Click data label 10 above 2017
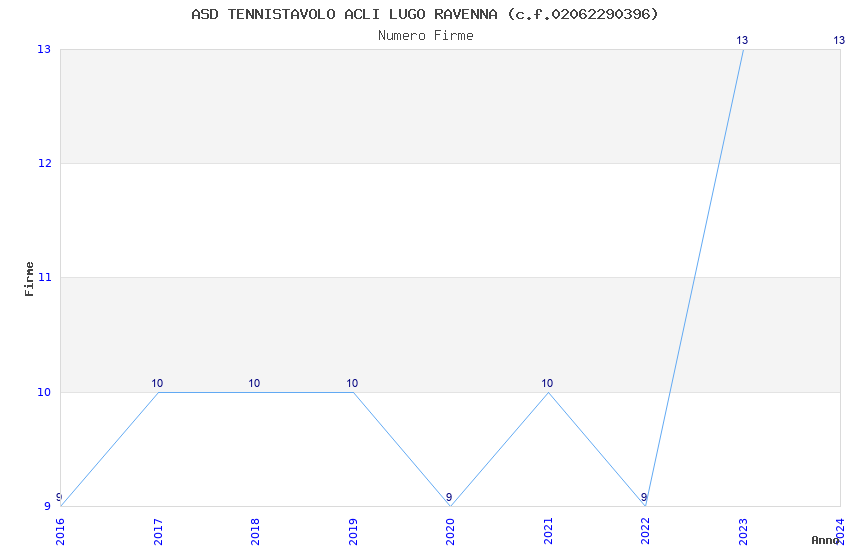850x550 pixels. 157,383
